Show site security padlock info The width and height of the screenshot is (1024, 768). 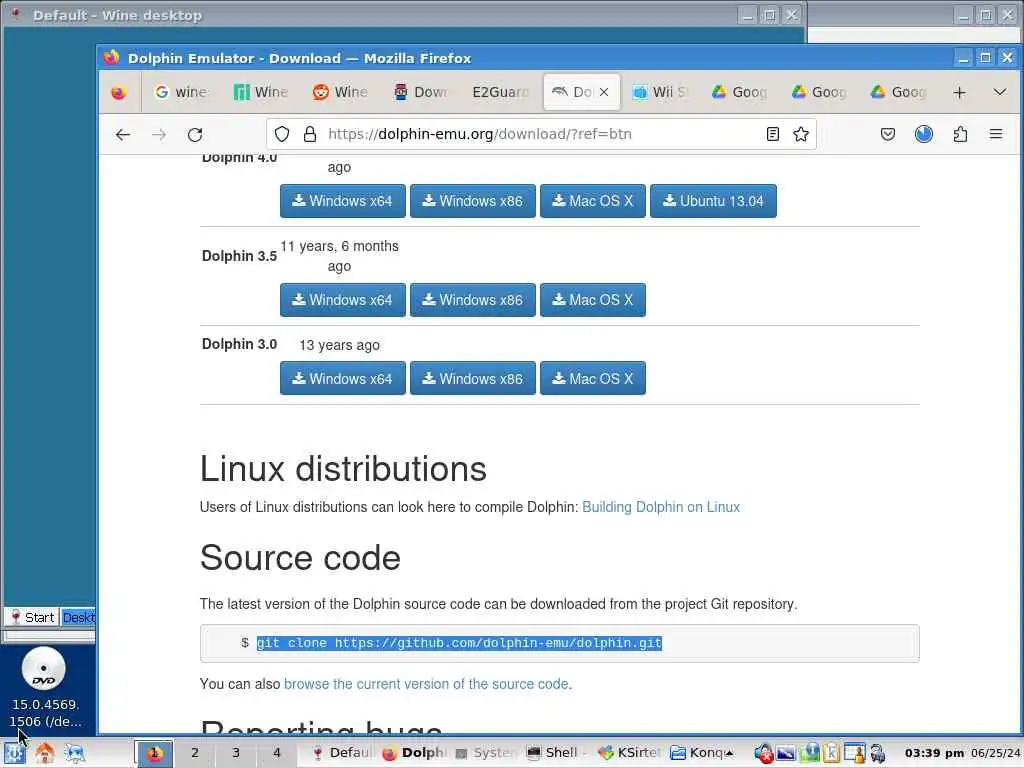pos(310,135)
